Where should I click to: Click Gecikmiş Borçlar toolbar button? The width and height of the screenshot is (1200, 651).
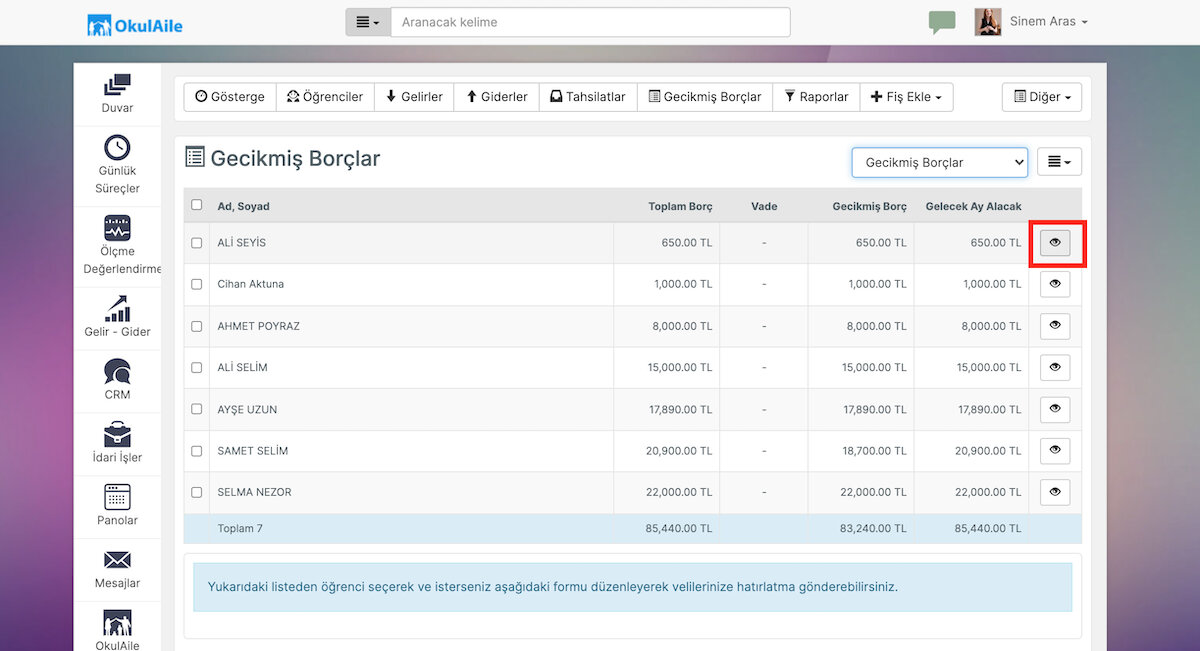[x=705, y=97]
